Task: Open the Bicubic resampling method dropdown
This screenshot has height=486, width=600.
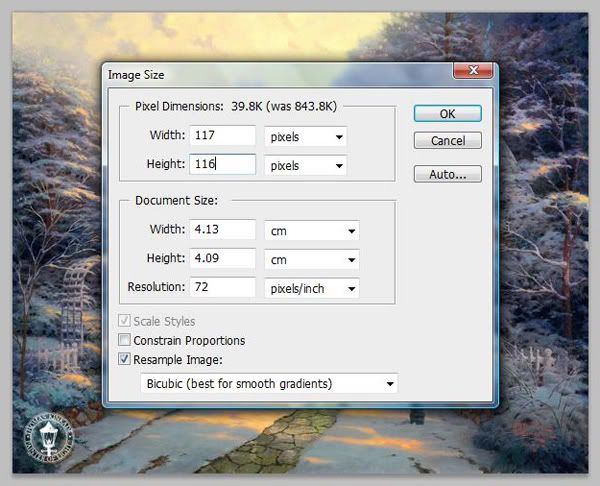Action: click(269, 383)
